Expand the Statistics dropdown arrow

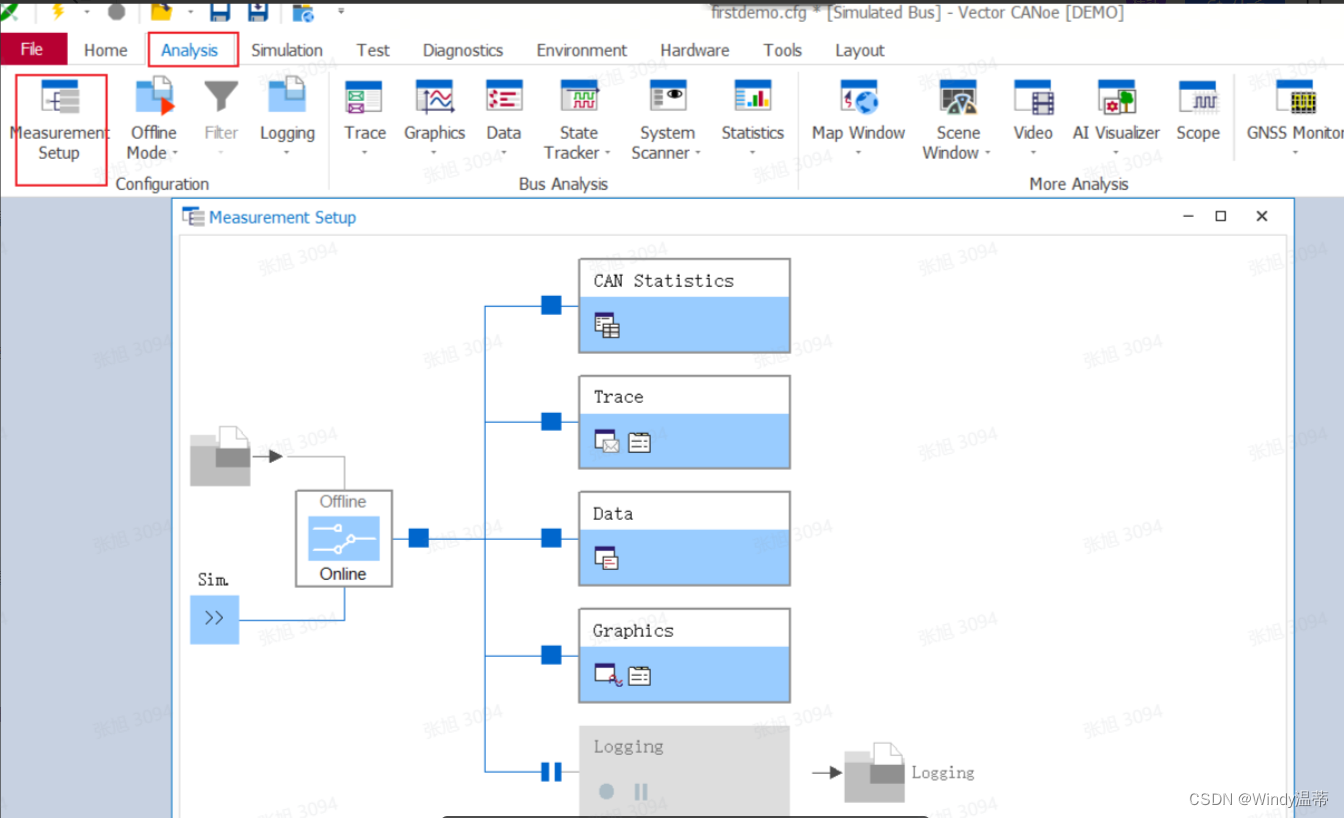(x=753, y=153)
